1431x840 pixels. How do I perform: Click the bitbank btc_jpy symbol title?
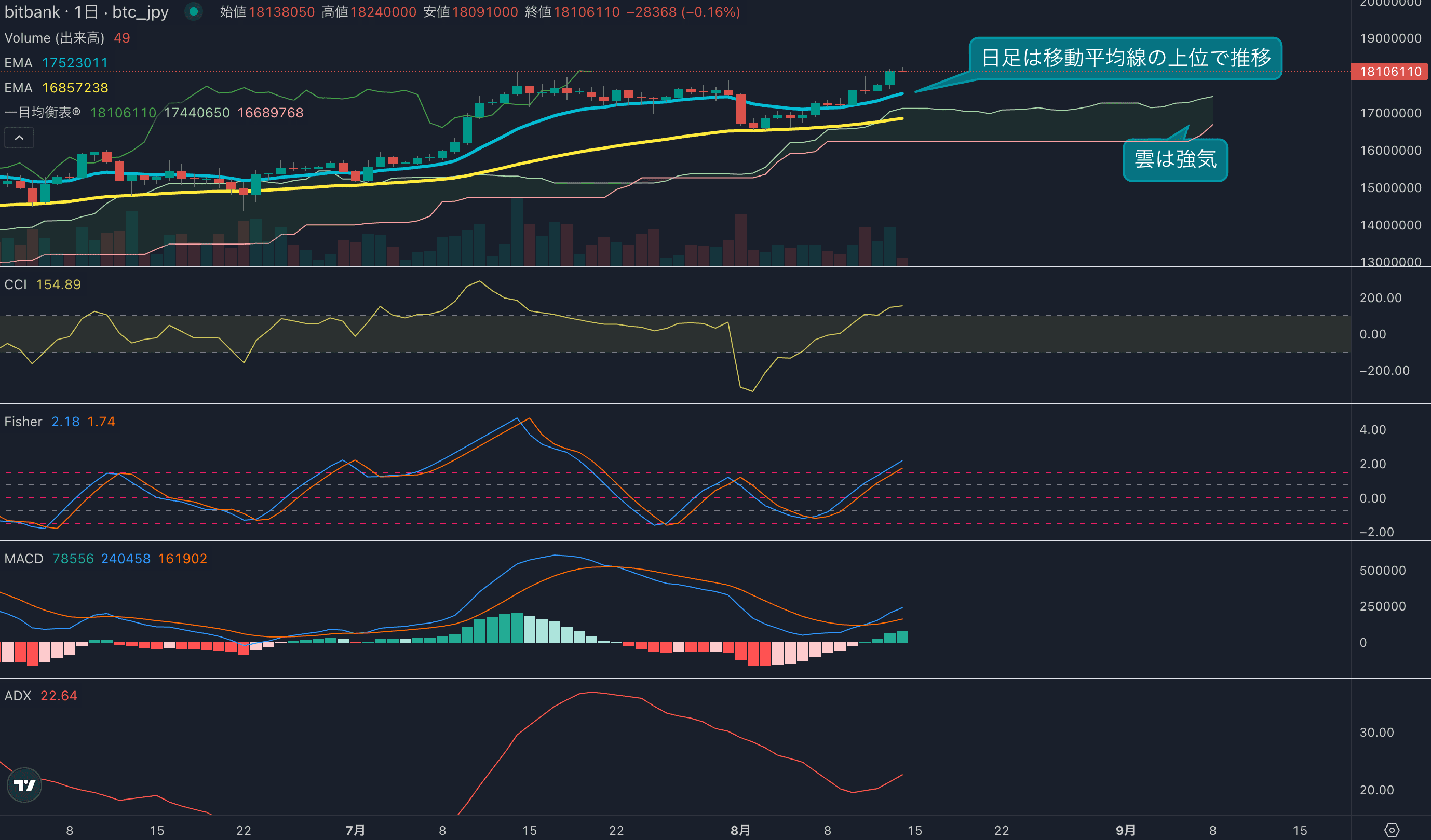click(x=86, y=12)
